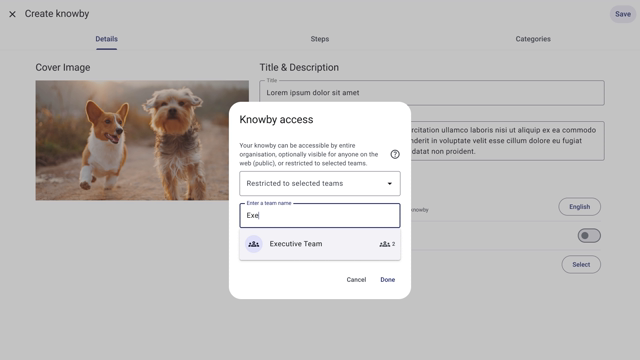Focus the team name input field
Image resolution: width=640 pixels, height=360 pixels.
pyautogui.click(x=320, y=216)
